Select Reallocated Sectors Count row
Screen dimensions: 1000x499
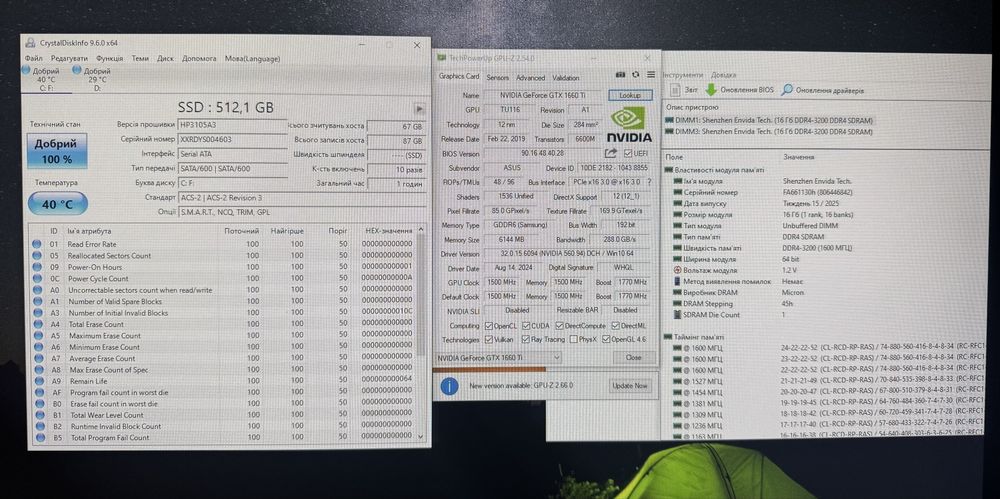coord(223,255)
